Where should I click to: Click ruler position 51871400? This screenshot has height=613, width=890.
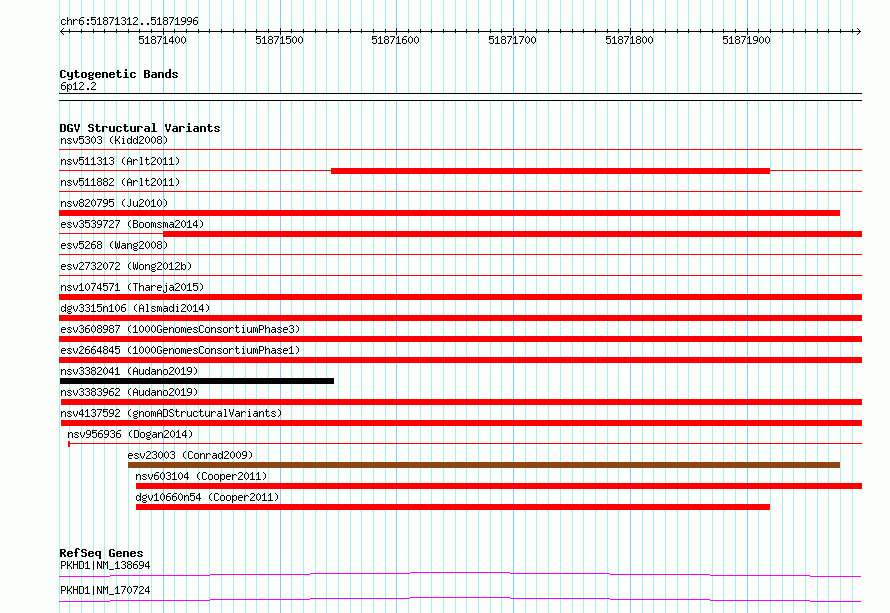(x=162, y=40)
